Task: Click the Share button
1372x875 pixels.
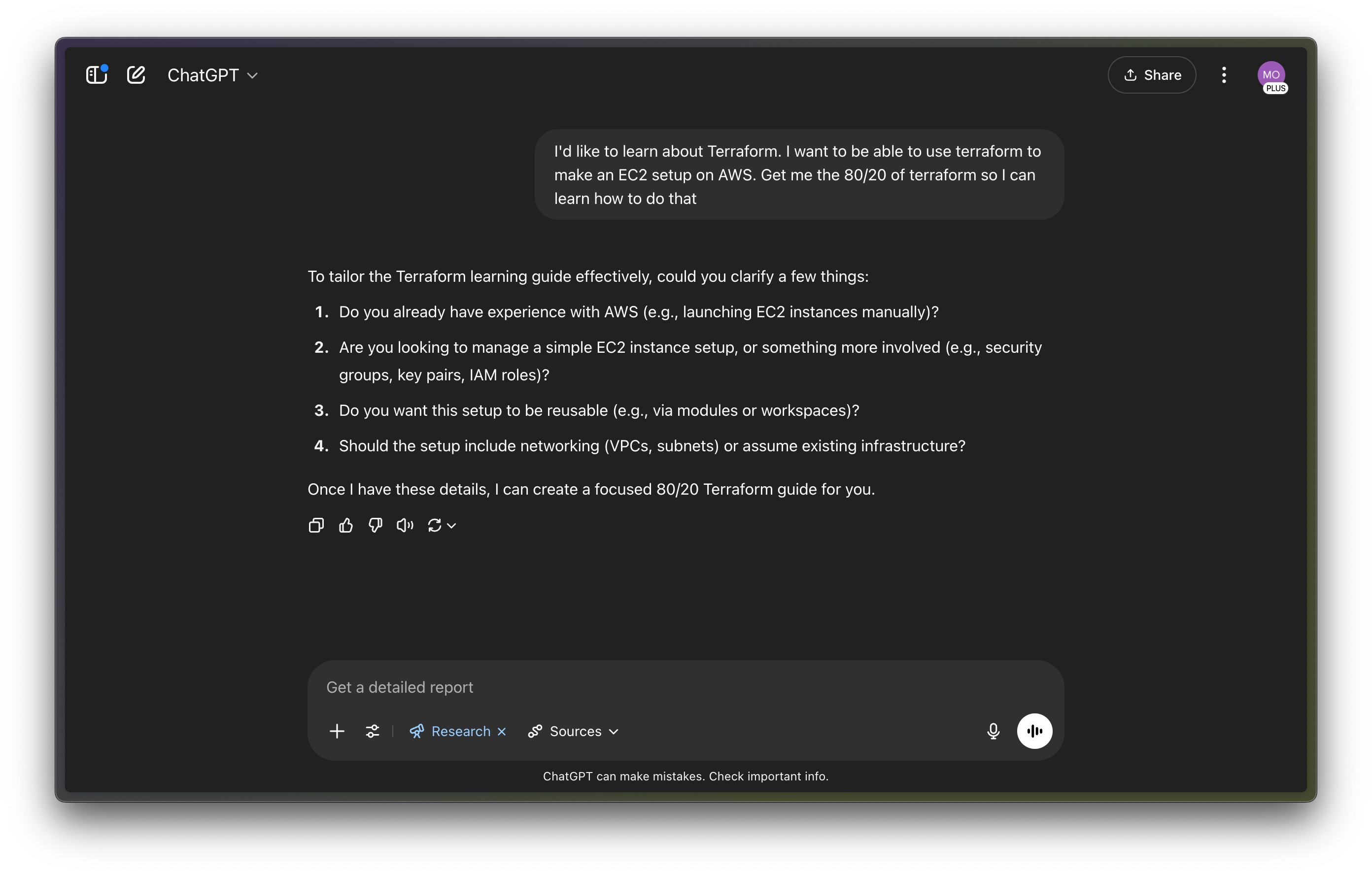Action: pyautogui.click(x=1152, y=75)
